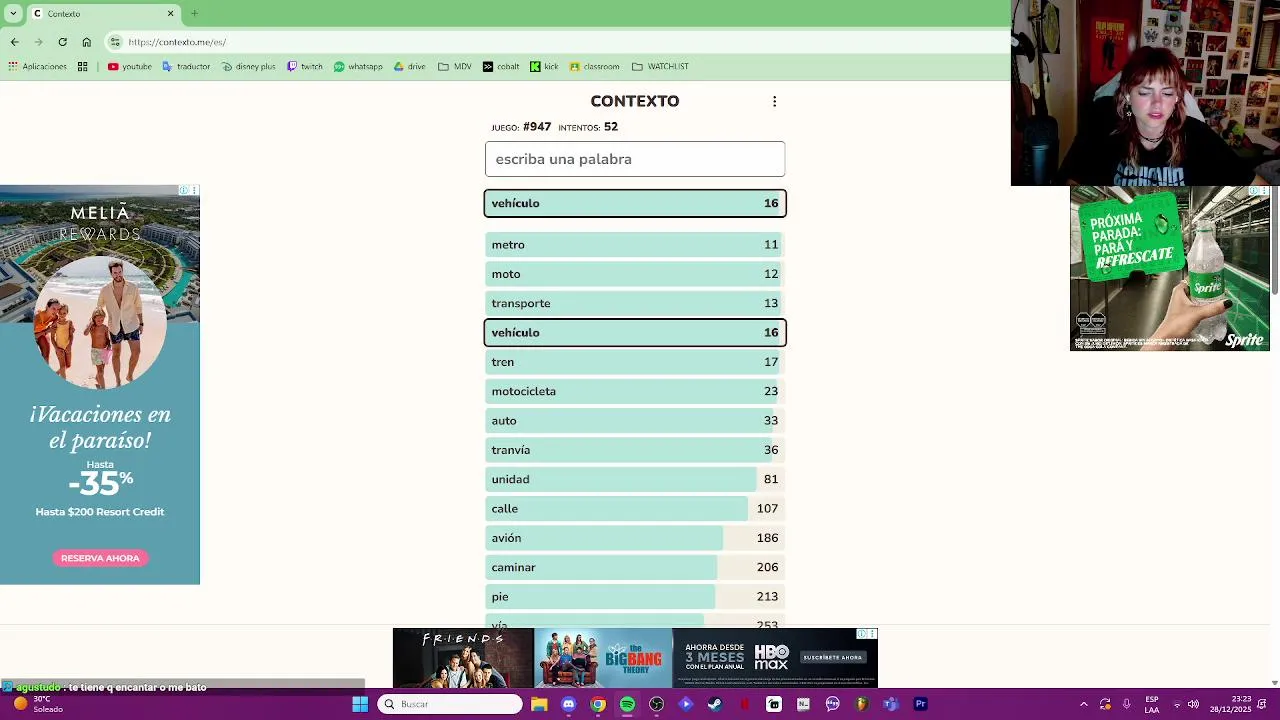Open the whatsapp bookmark
The image size is (1280, 720).
coord(358,67)
